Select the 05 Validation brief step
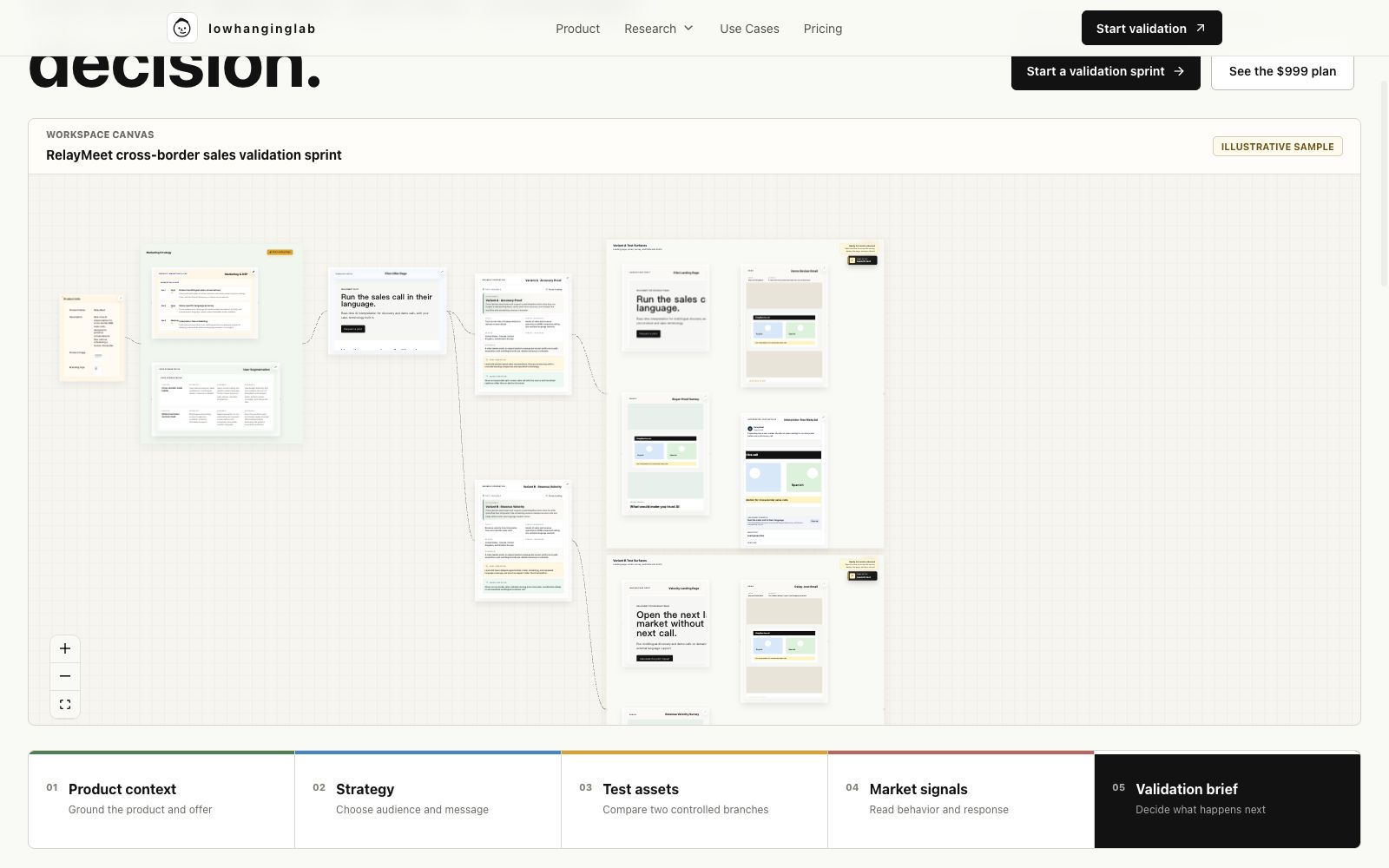This screenshot has height=868, width=1389. (x=1228, y=799)
